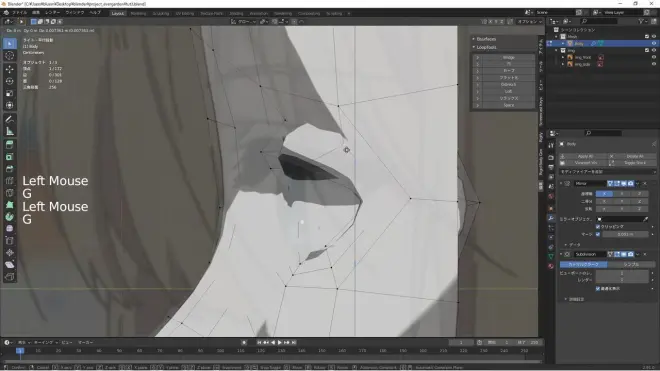This screenshot has width=660, height=371.
Task: Toggle visibility eye of img_front object
Action: point(654,57)
